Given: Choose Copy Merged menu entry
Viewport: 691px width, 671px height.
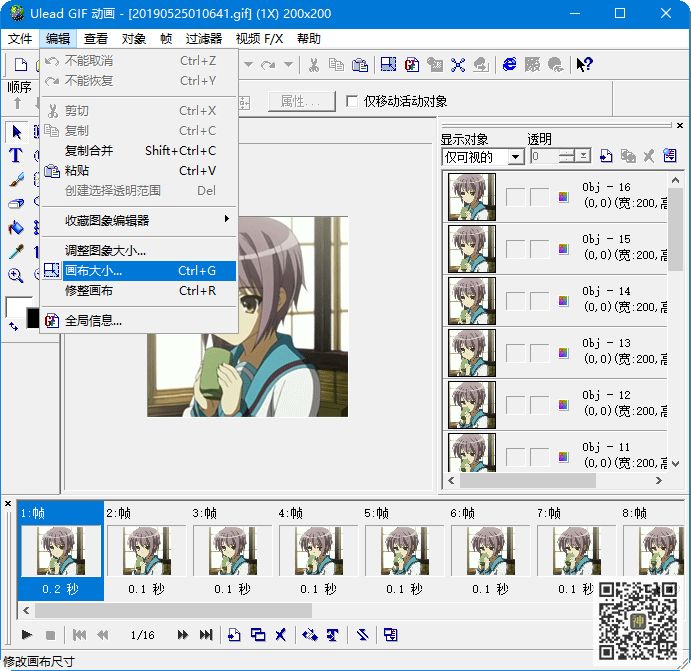Looking at the screenshot, I should [x=139, y=151].
